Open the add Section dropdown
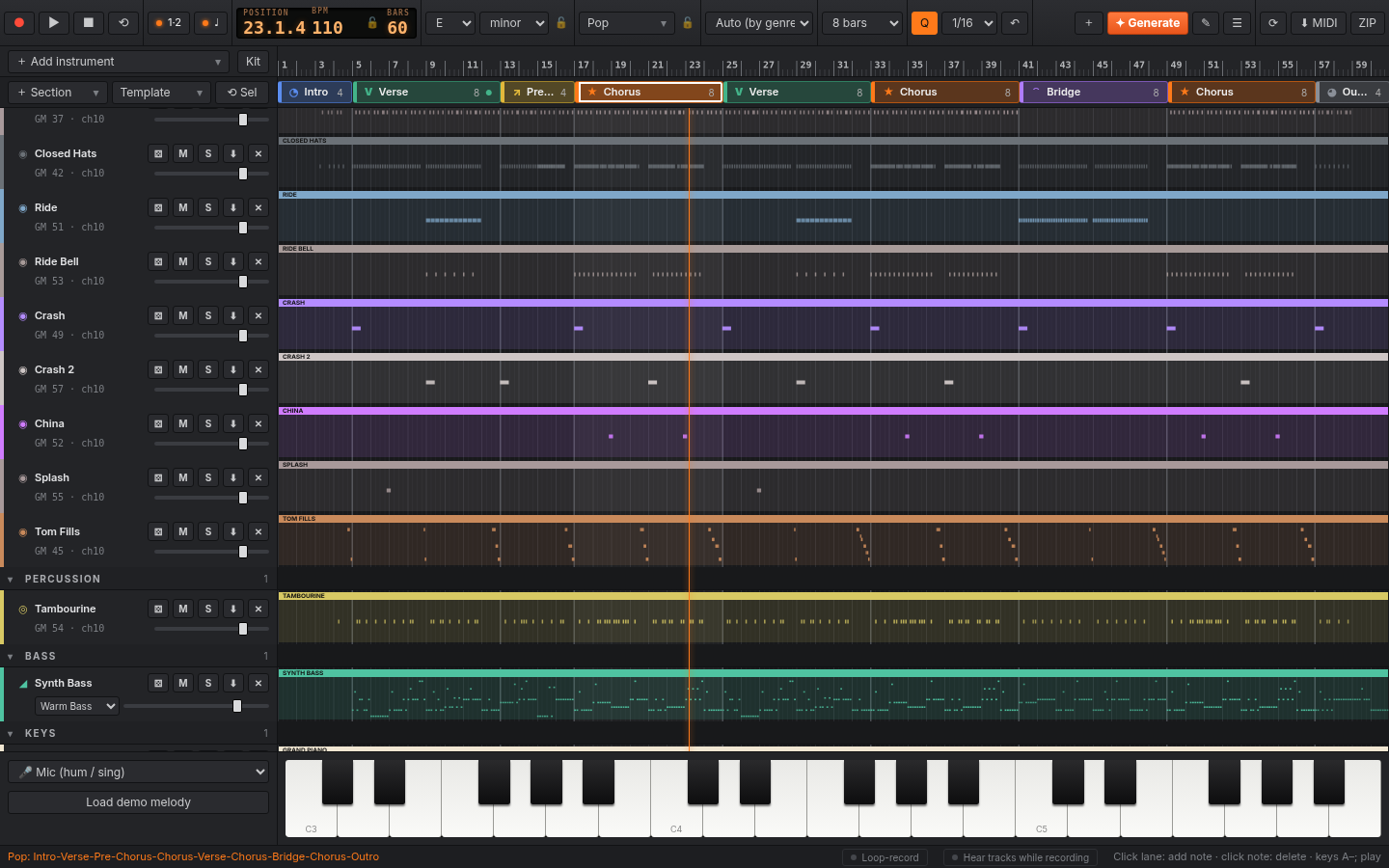This screenshot has width=1389, height=868. point(58,92)
